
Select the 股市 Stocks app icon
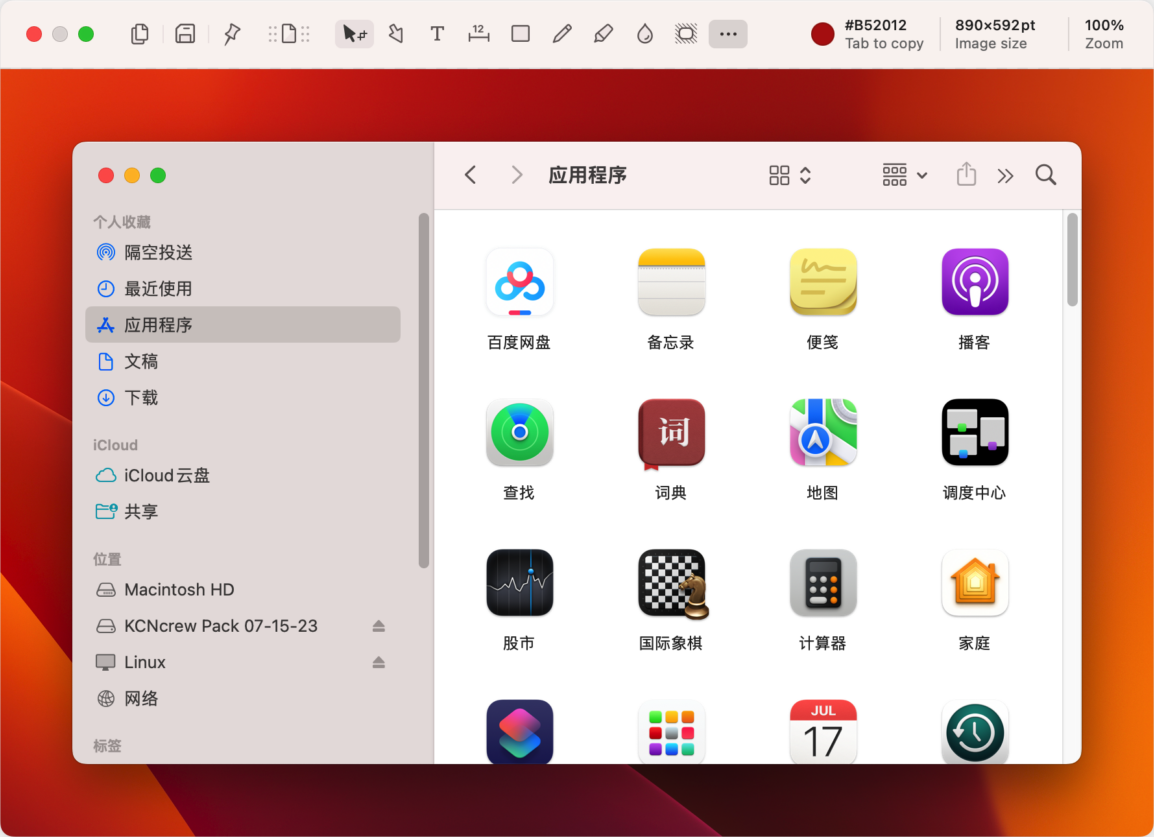[520, 583]
